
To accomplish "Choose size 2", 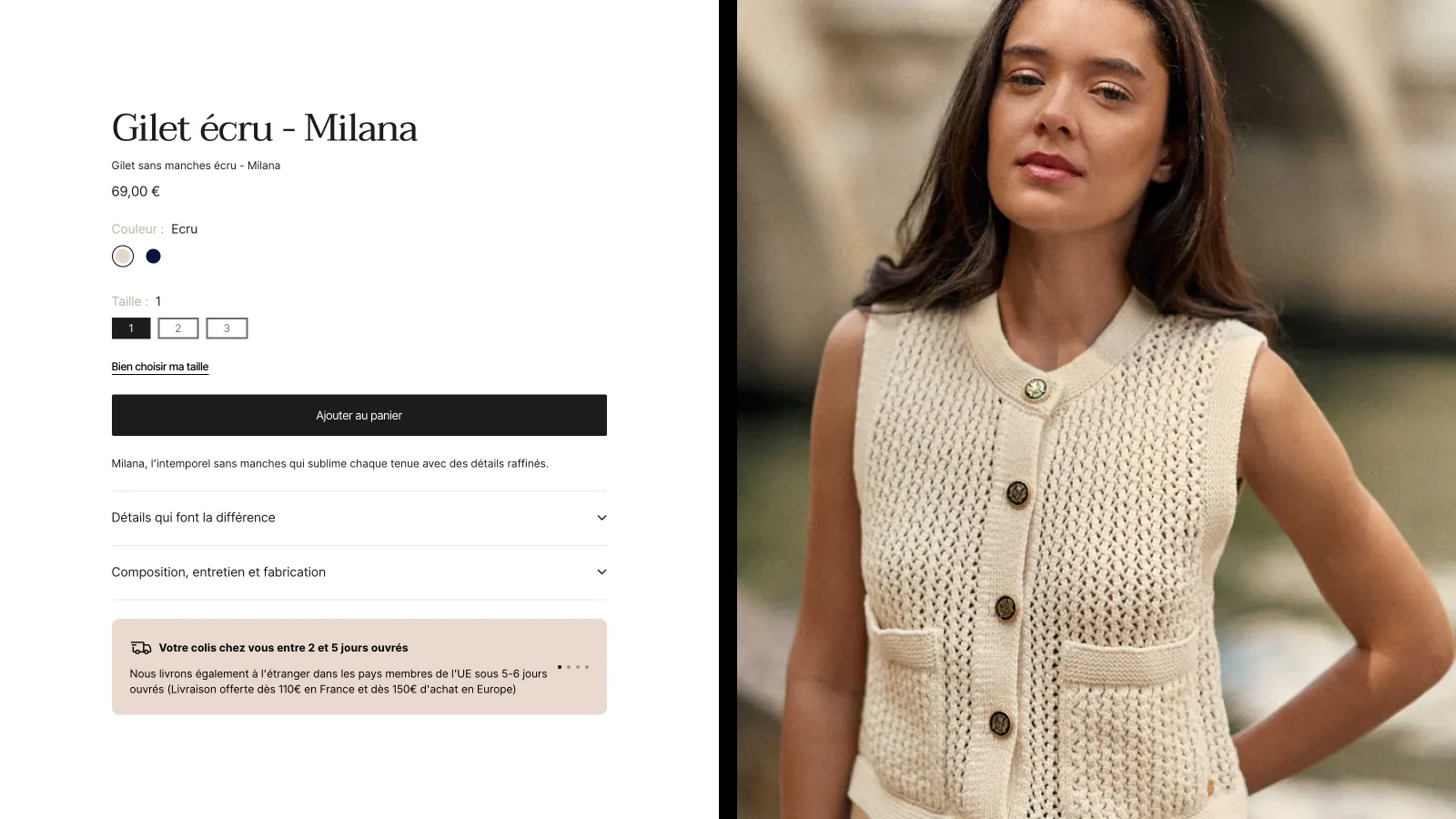I will [178, 329].
